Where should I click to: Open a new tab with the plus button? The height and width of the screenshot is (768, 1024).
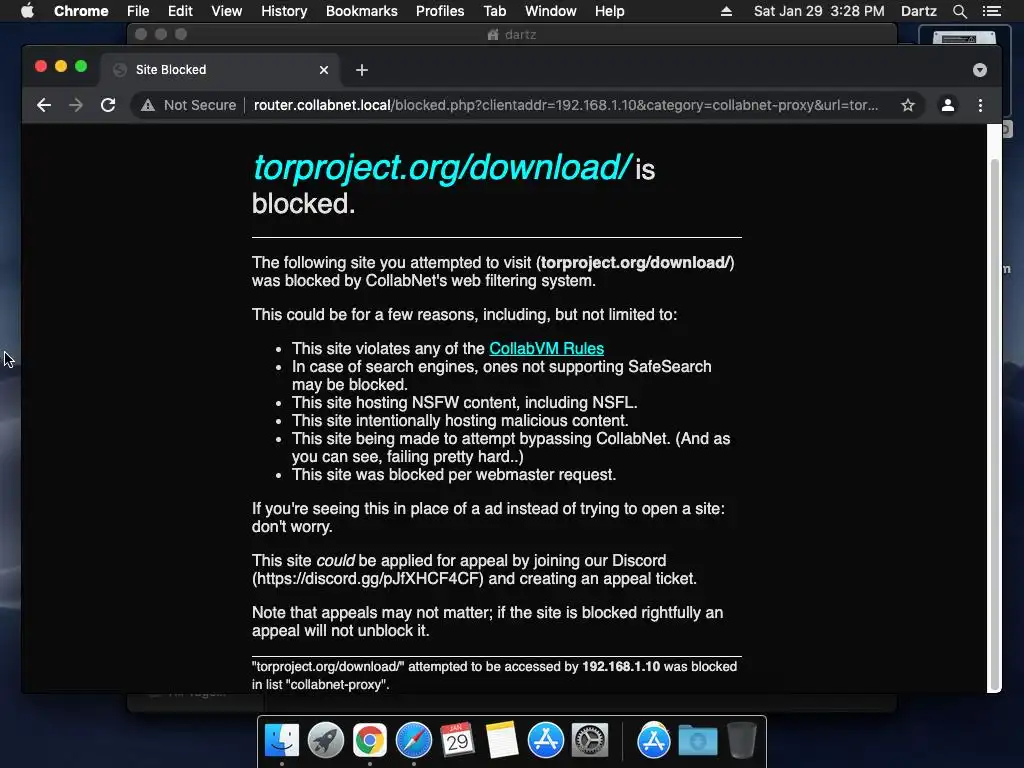[362, 70]
